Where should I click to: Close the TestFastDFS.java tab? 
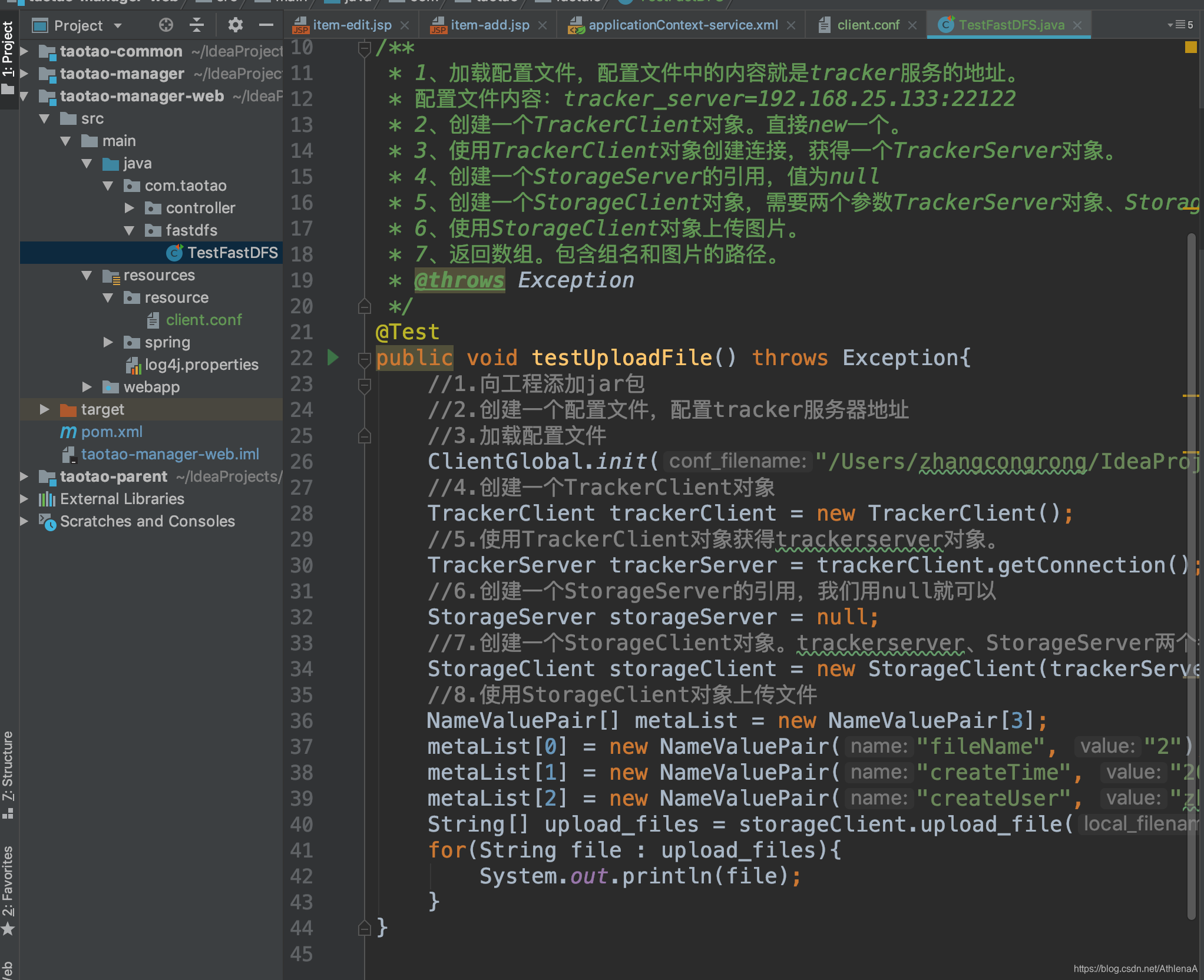[x=1077, y=25]
